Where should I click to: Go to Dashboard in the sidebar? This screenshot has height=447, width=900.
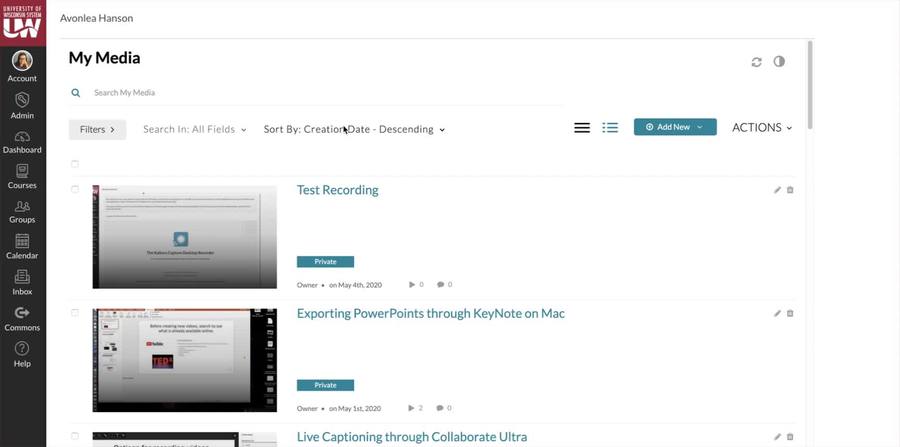tap(22, 142)
